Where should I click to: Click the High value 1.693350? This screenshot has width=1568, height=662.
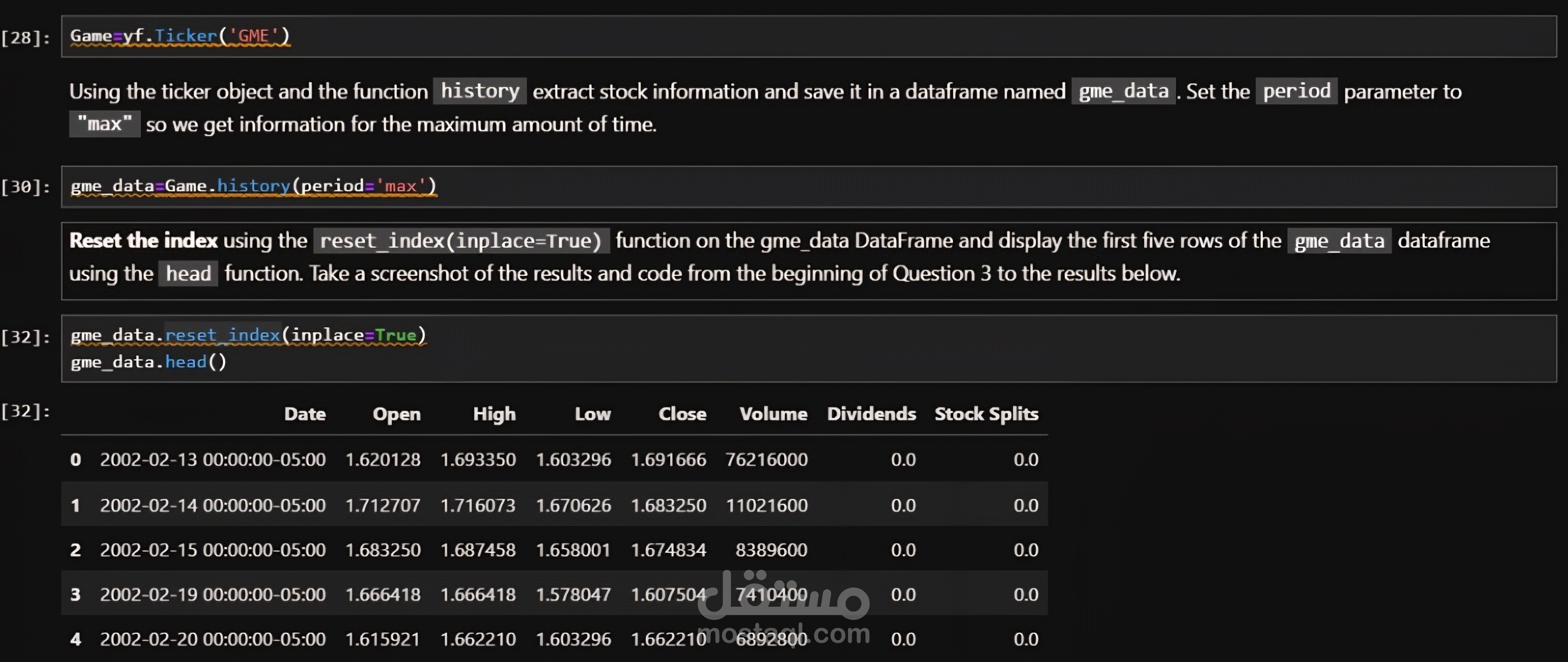coord(478,460)
